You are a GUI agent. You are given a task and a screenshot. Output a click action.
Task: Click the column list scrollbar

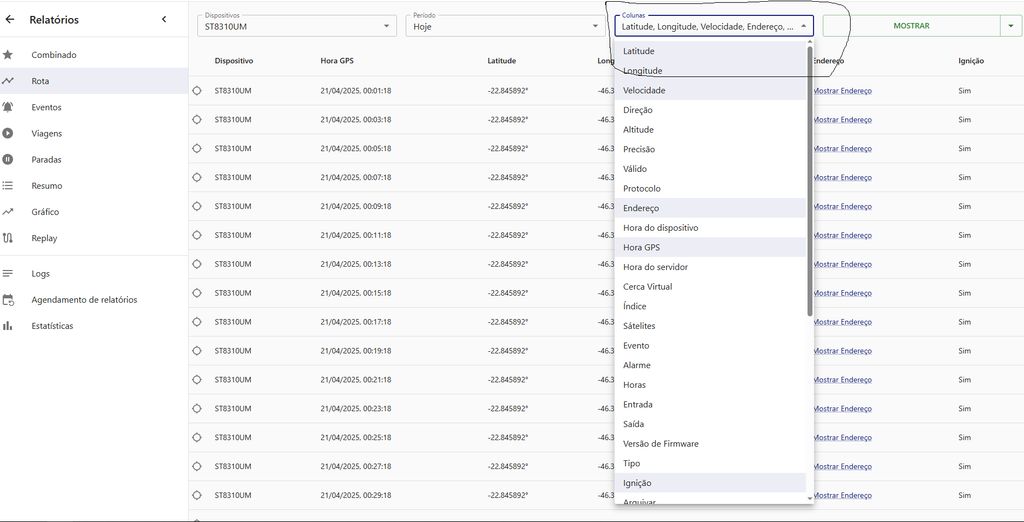point(809,180)
